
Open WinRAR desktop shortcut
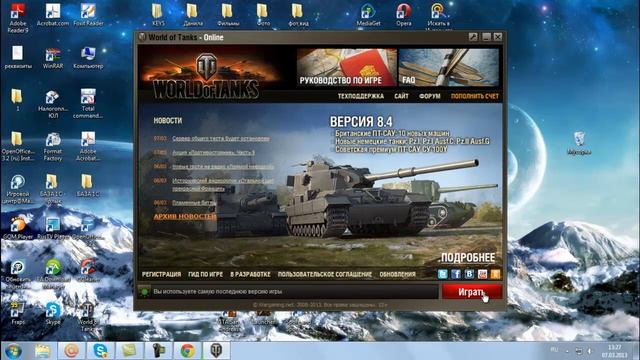[x=53, y=58]
